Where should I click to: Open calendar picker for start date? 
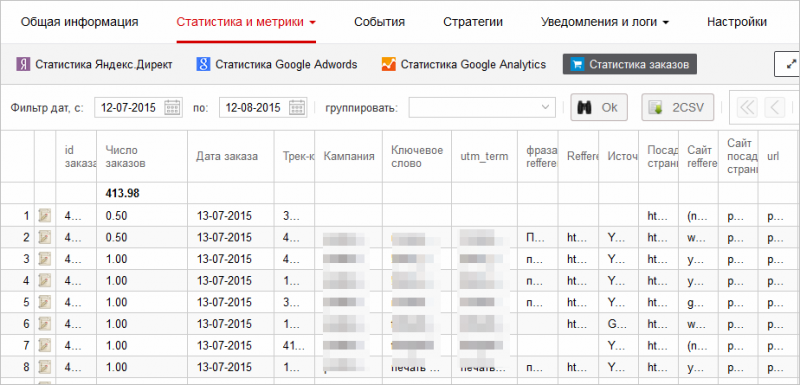click(x=172, y=108)
